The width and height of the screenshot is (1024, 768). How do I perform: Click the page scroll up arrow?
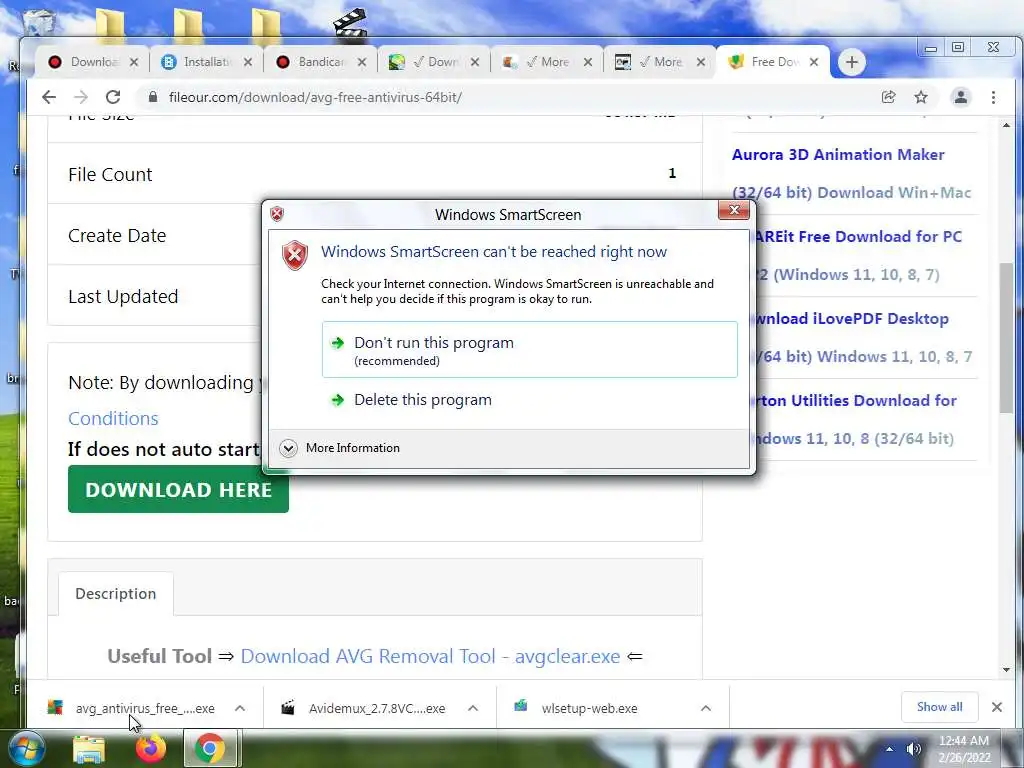[1006, 124]
